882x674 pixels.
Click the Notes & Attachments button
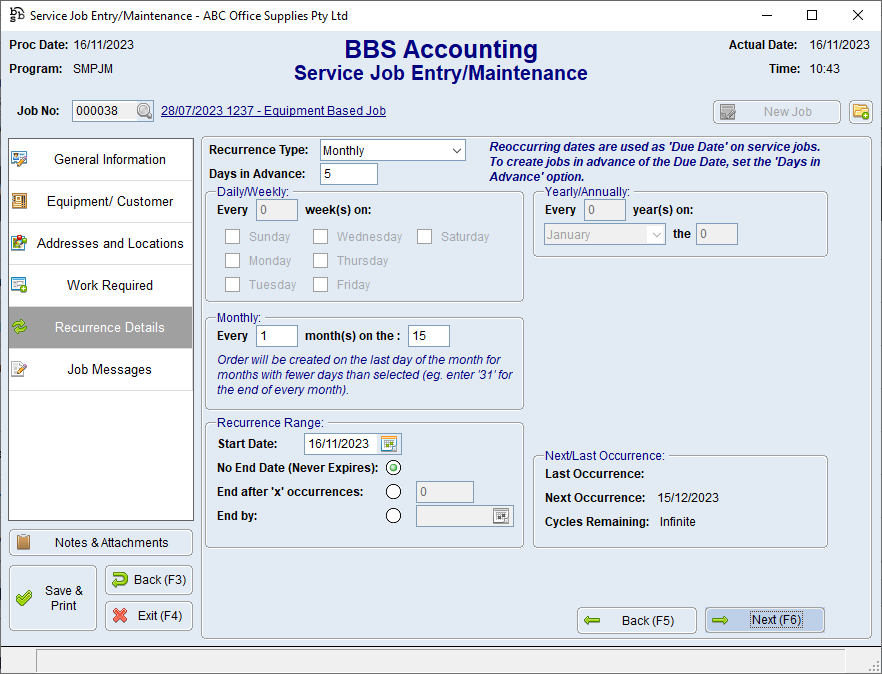(x=100, y=542)
